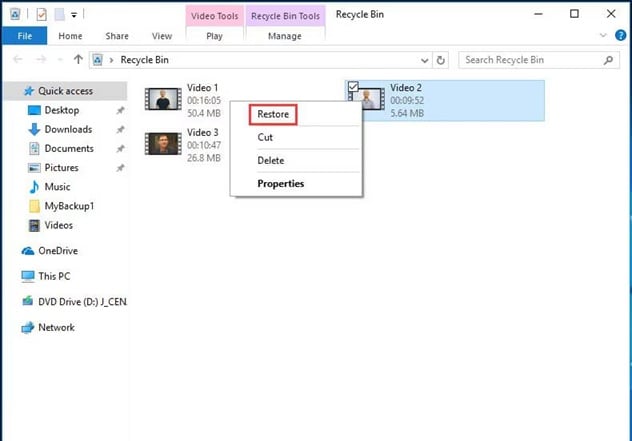Go back with the left arrow button
Image resolution: width=632 pixels, height=441 pixels.
(17, 60)
